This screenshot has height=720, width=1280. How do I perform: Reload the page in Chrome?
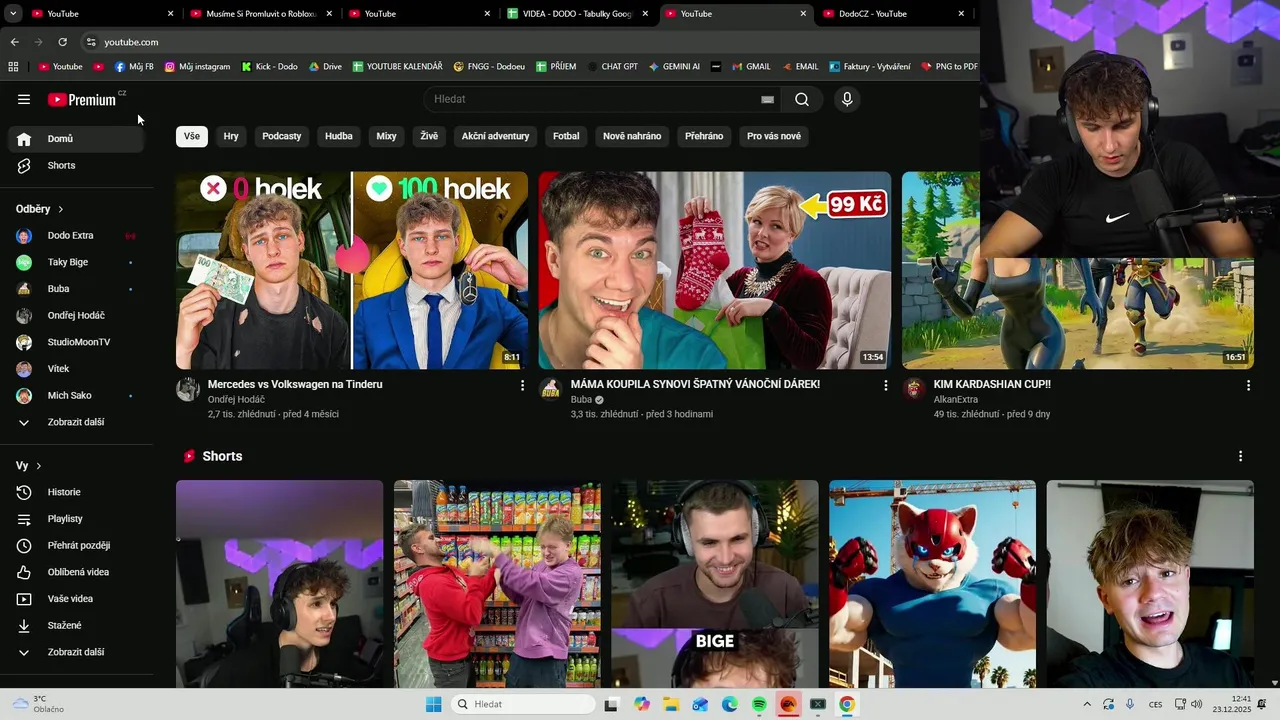[62, 42]
